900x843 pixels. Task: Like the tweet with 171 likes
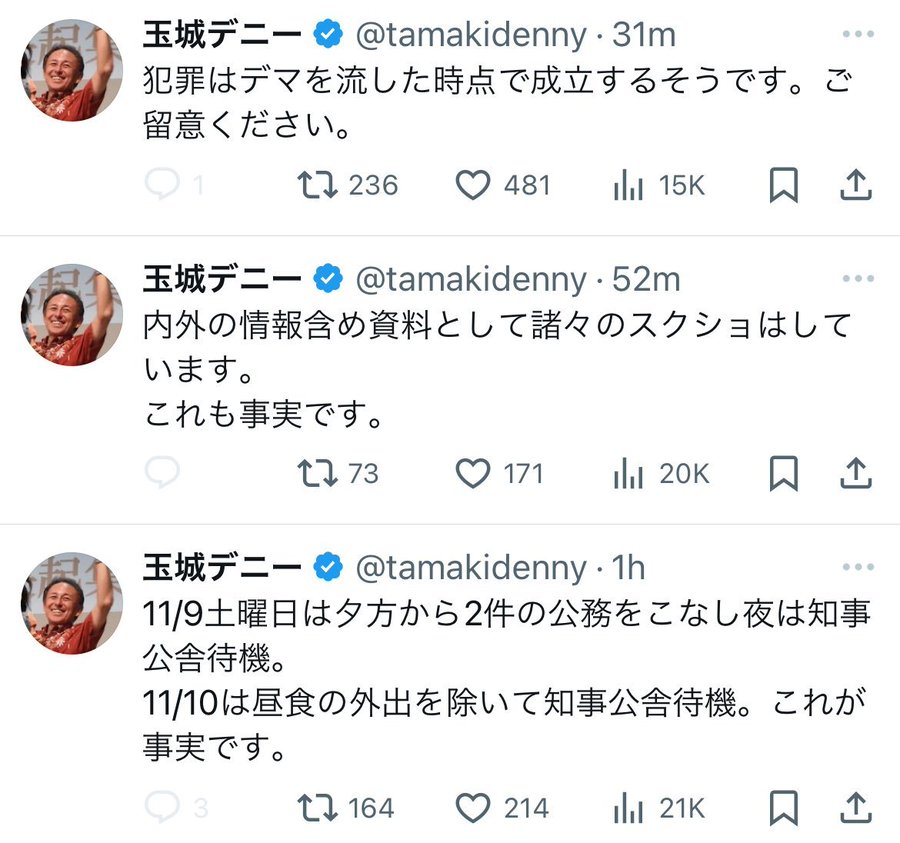click(473, 473)
